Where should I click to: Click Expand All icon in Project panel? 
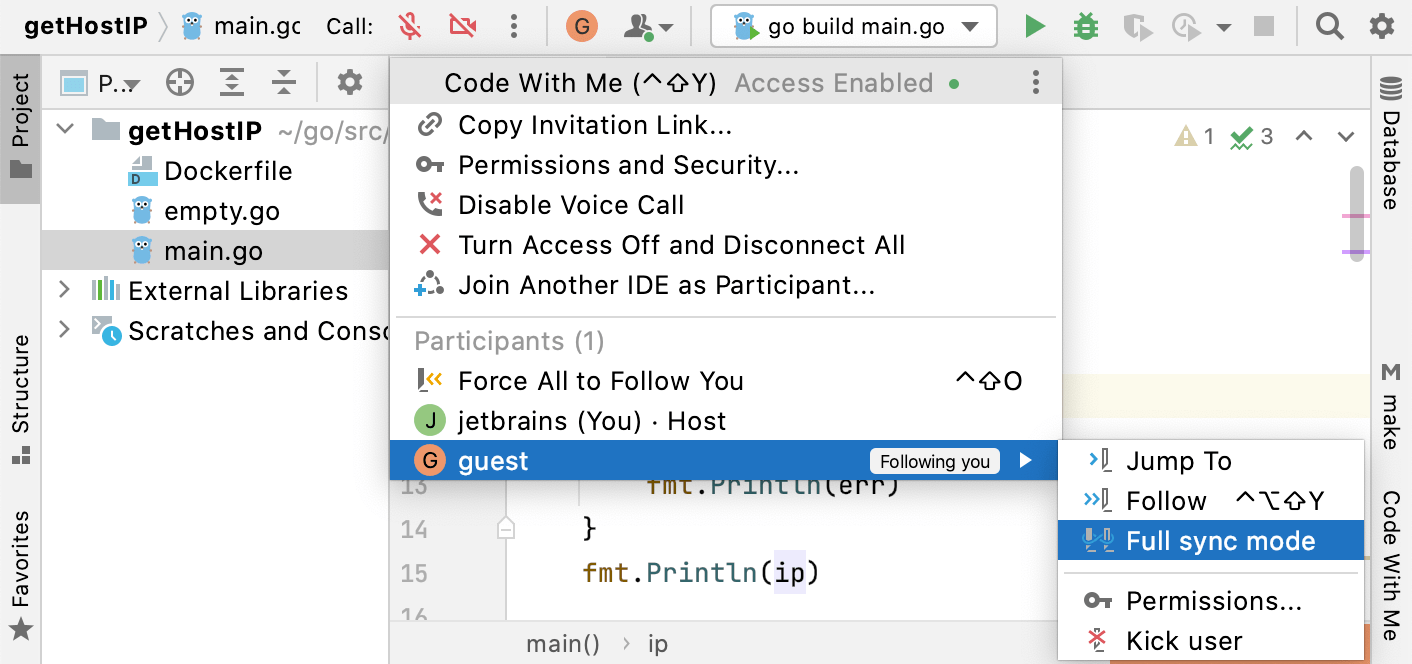[232, 83]
